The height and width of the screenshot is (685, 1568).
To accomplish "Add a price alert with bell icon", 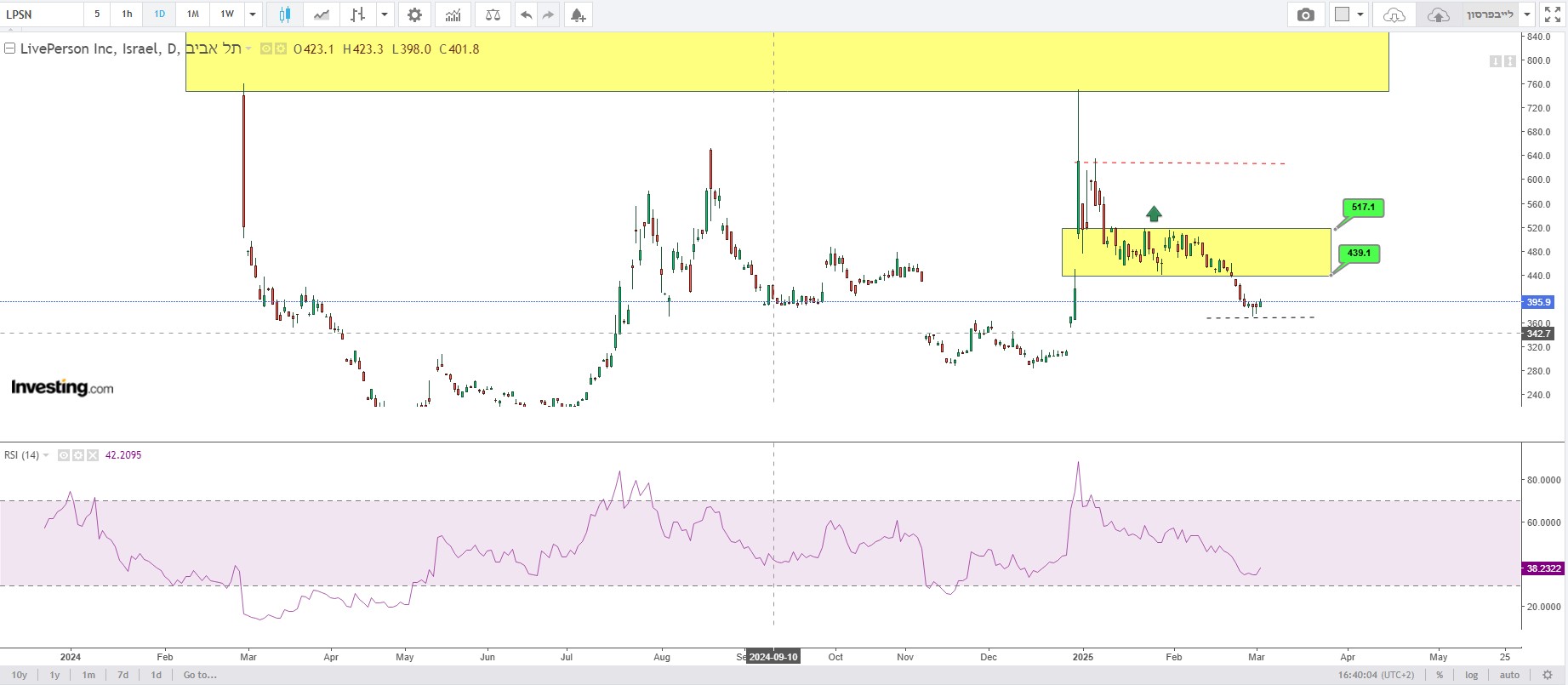I will (578, 14).
